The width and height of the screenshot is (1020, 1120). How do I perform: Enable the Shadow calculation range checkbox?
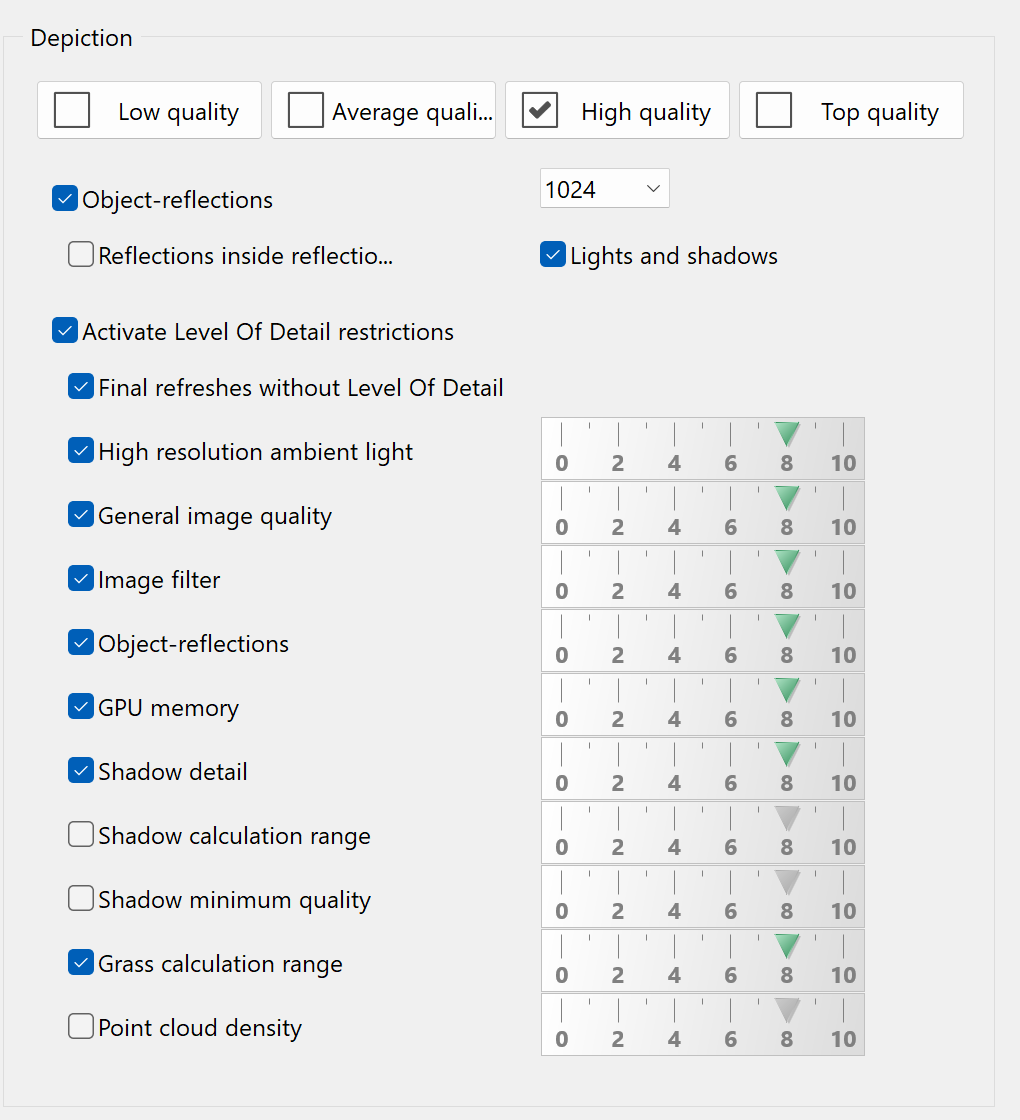click(x=80, y=834)
